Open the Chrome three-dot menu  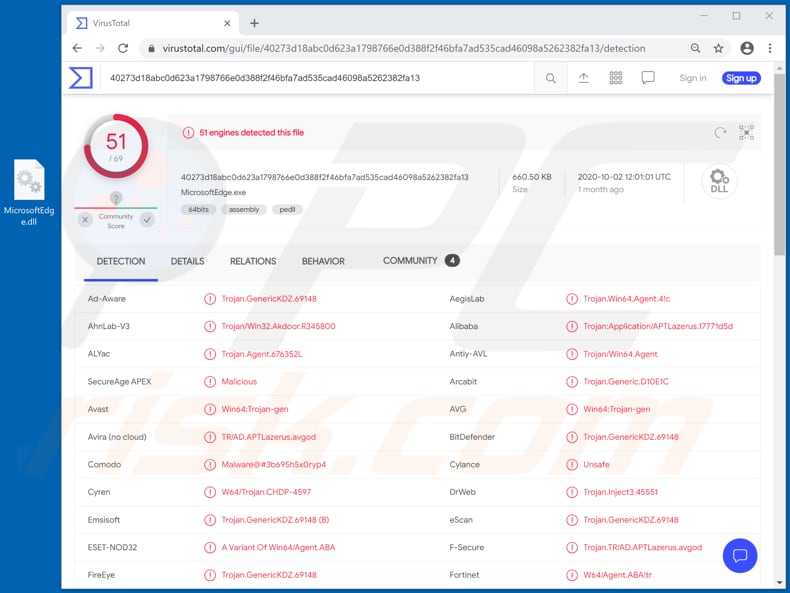(x=770, y=48)
